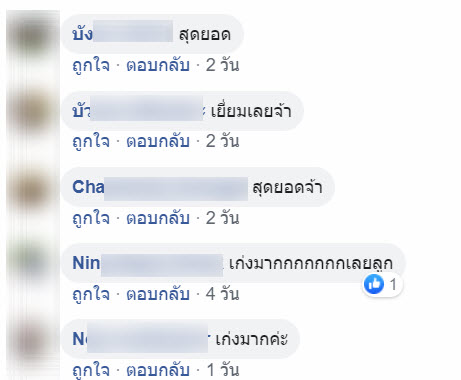View reaction count on เก่งมากกกกกกกเลยลูก comment
Image resolution: width=461 pixels, height=380 pixels.
click(x=393, y=285)
